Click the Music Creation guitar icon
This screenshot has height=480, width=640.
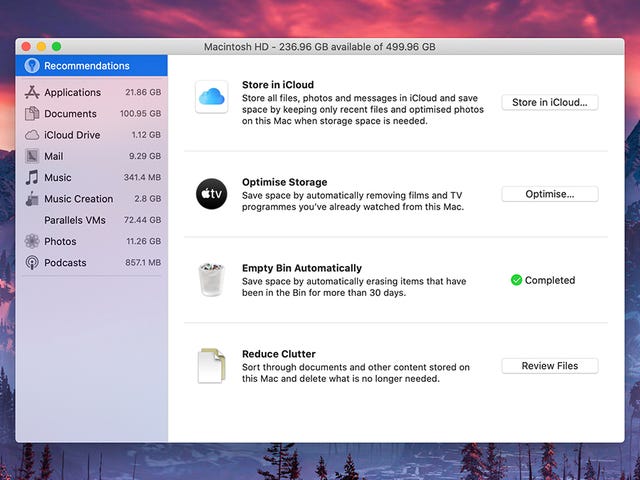[32, 199]
